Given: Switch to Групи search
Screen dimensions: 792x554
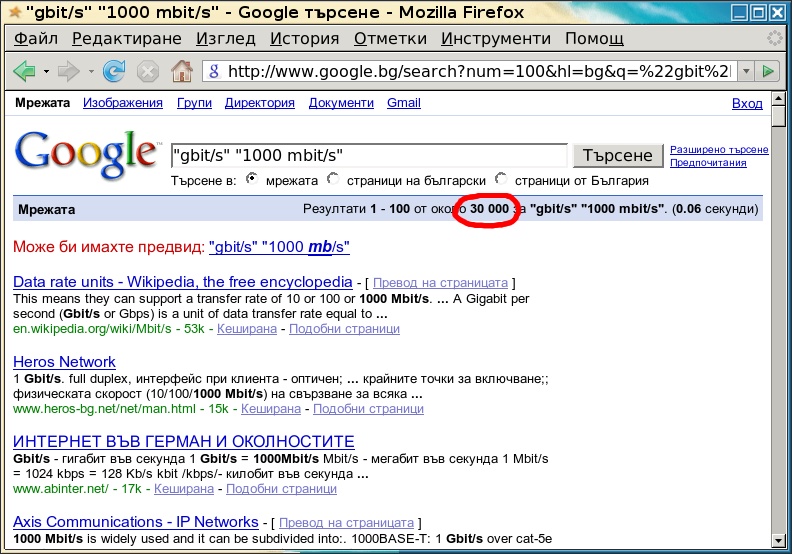Looking at the screenshot, I should pyautogui.click(x=194, y=103).
